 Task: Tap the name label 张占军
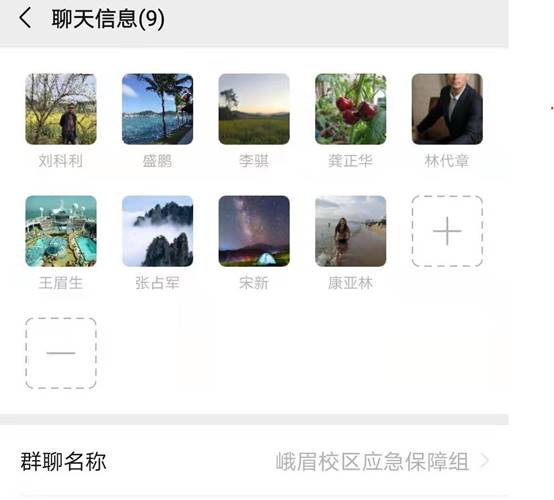click(x=157, y=283)
